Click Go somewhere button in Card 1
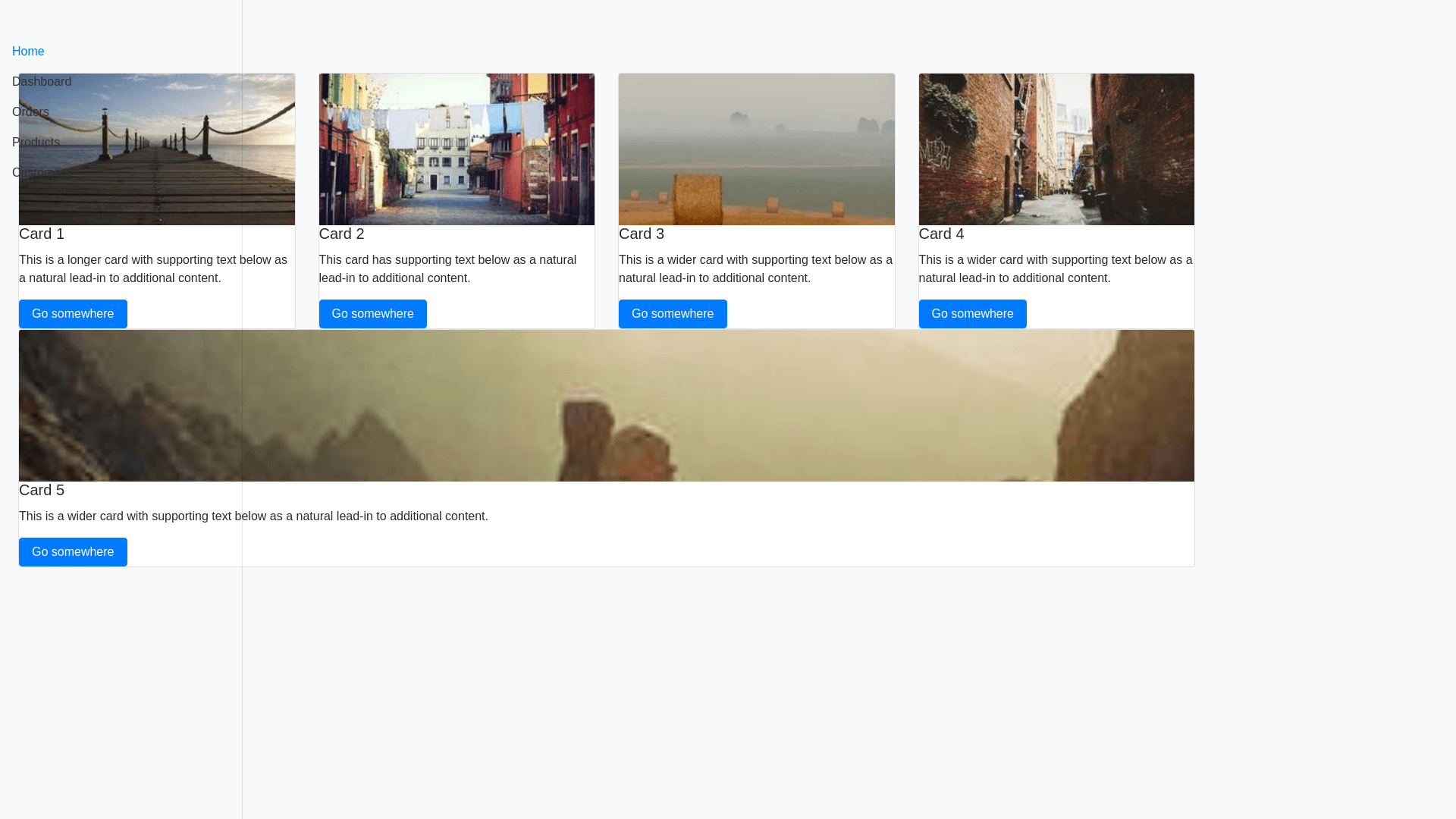The width and height of the screenshot is (1456, 819). click(73, 314)
